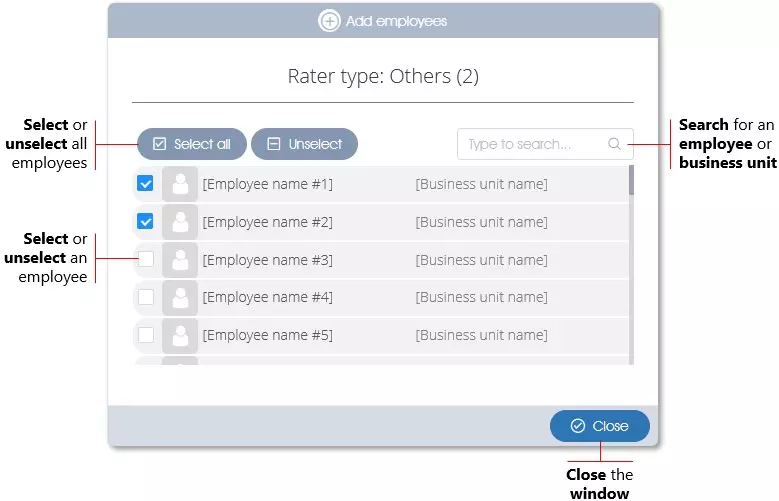
Task: Click the employee list scrollbar thumb
Action: pos(631,180)
